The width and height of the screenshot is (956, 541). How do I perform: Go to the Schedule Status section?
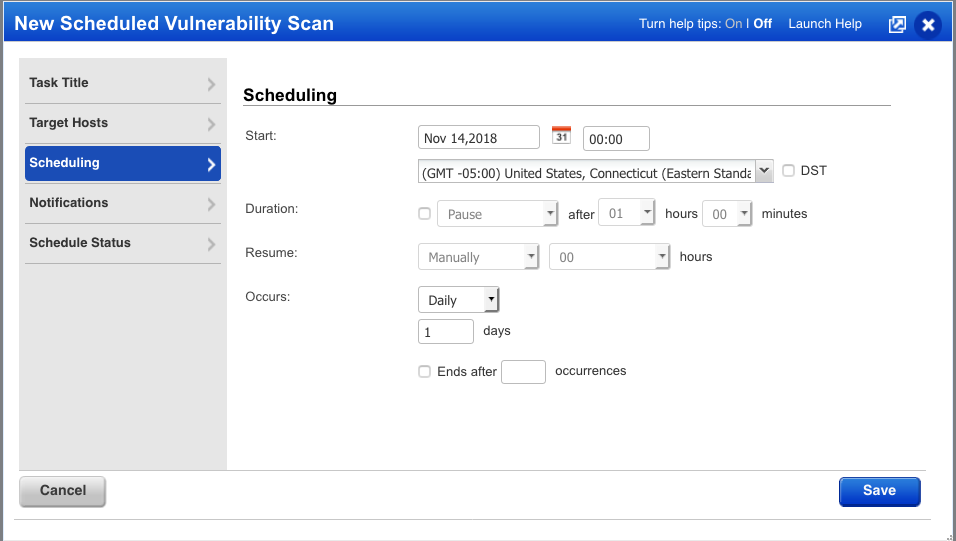(123, 243)
